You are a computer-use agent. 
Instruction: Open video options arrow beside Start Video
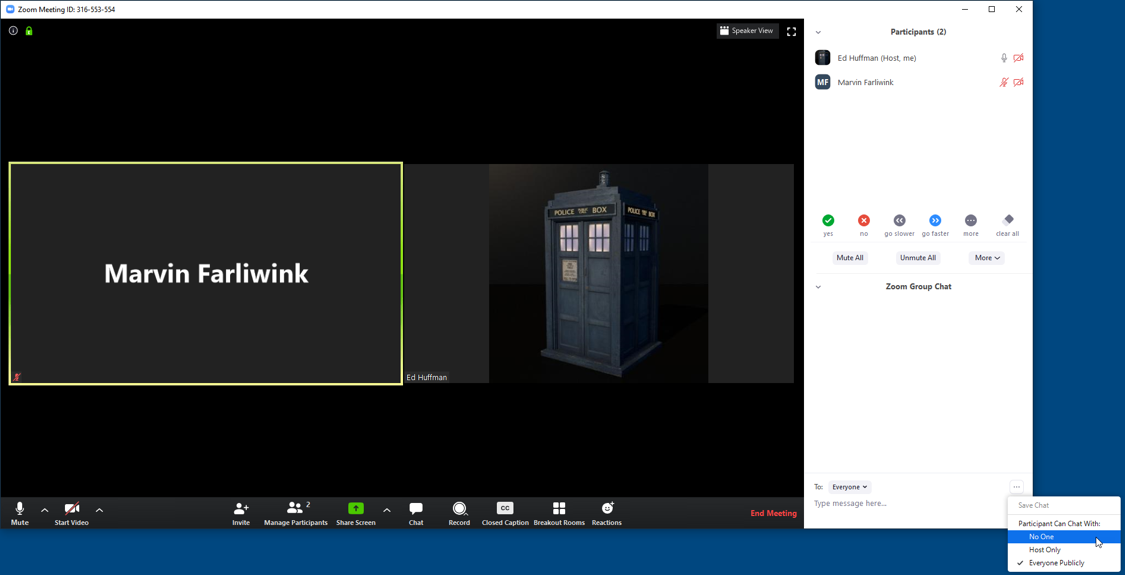[x=100, y=510]
